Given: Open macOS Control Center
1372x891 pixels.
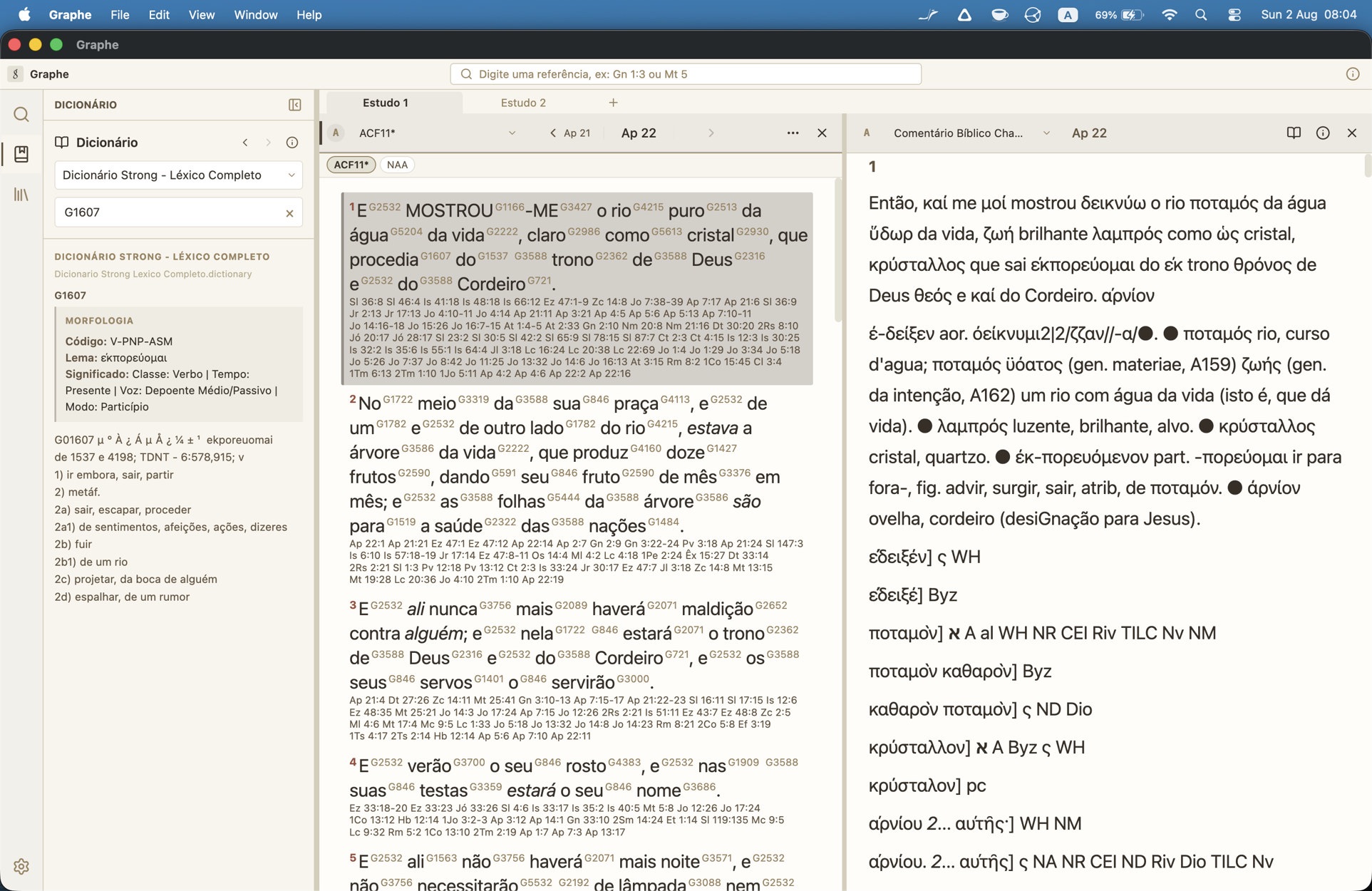Looking at the screenshot, I should (x=1234, y=14).
